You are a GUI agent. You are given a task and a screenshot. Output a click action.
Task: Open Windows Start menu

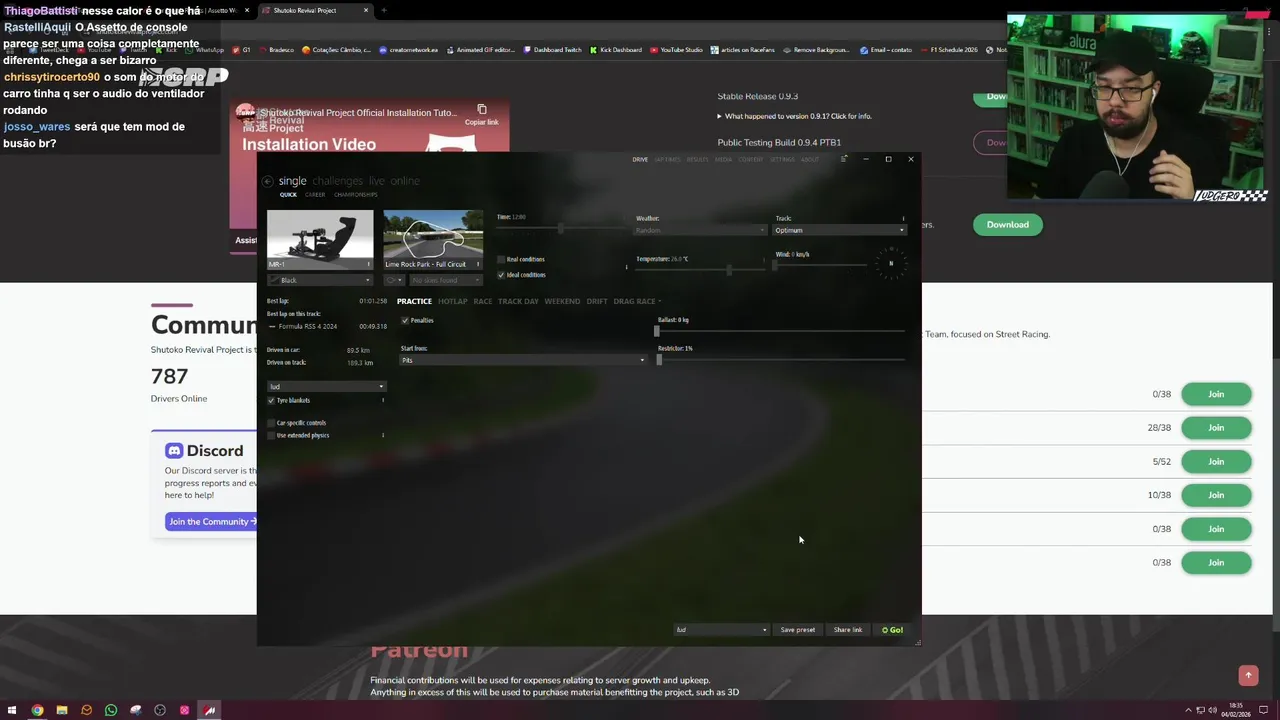click(12, 710)
